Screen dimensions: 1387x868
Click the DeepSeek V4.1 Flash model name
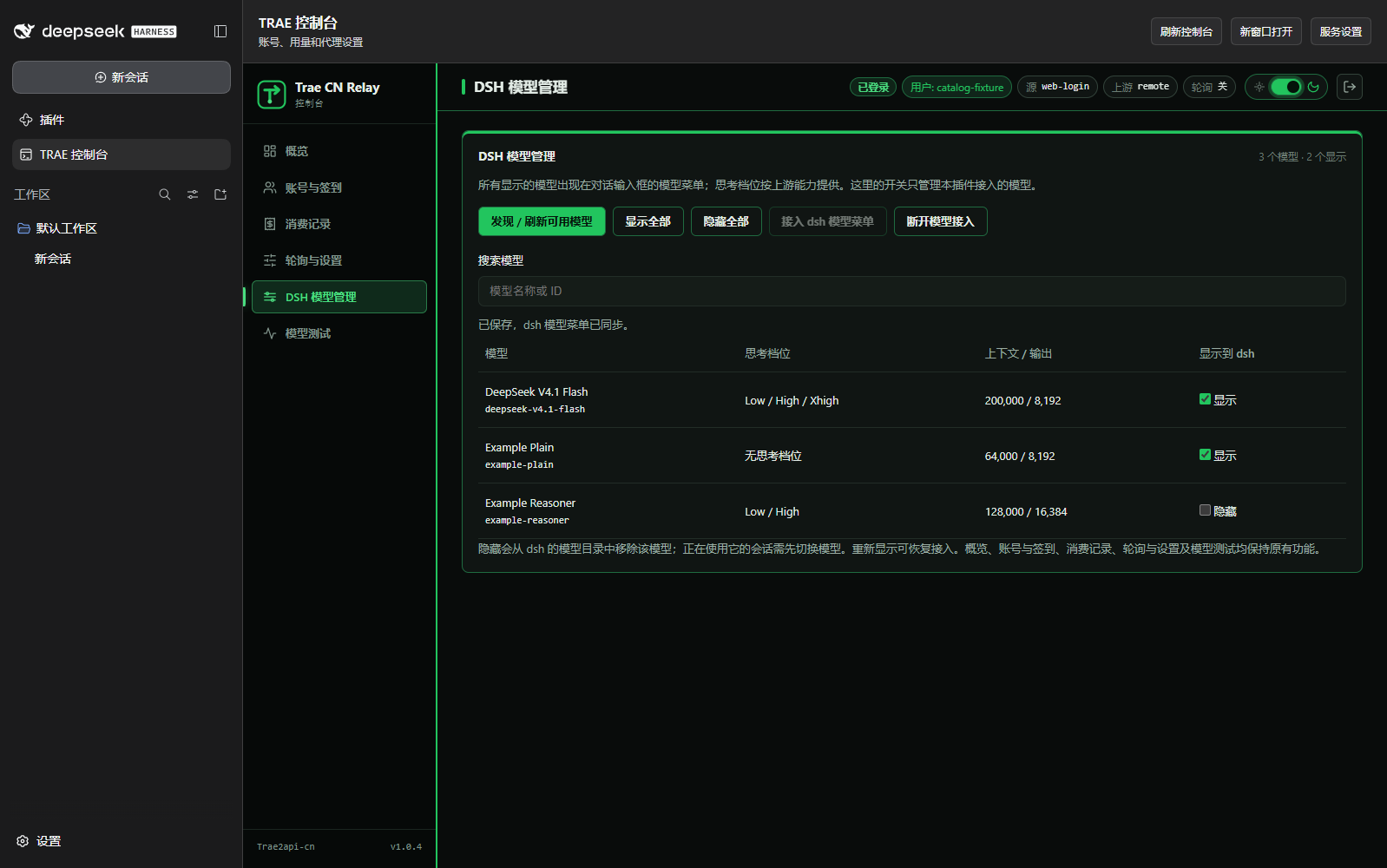tap(536, 392)
